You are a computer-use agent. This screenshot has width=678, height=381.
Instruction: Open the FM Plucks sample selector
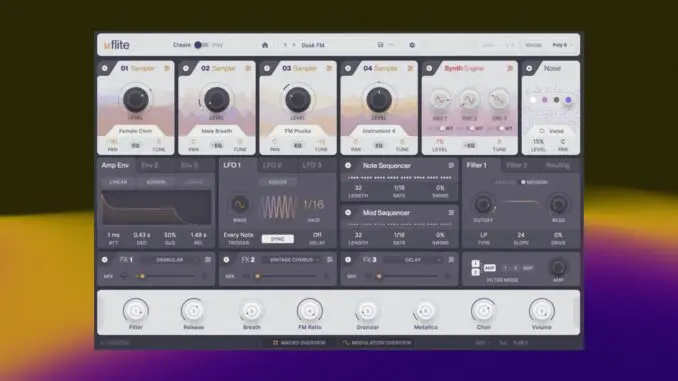(297, 131)
